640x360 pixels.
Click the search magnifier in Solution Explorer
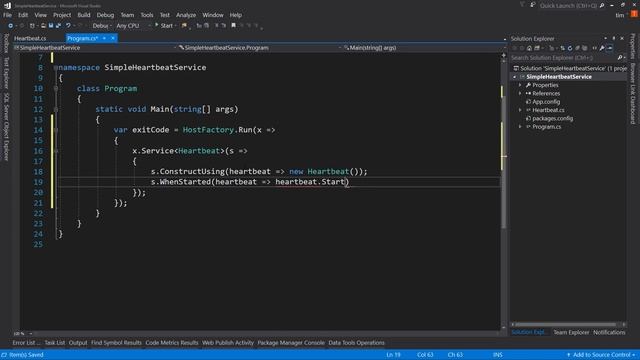620,58
